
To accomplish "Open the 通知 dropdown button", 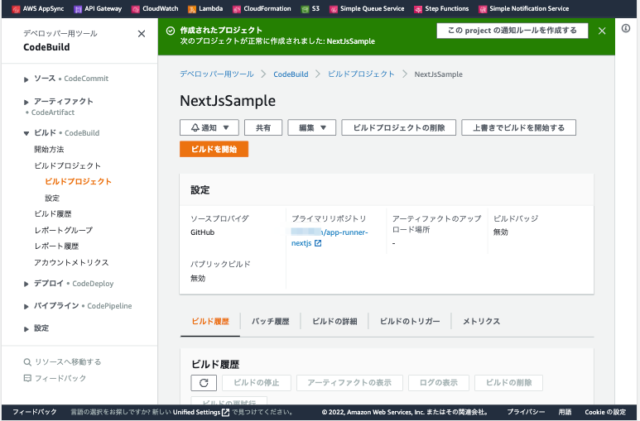I will pos(209,128).
